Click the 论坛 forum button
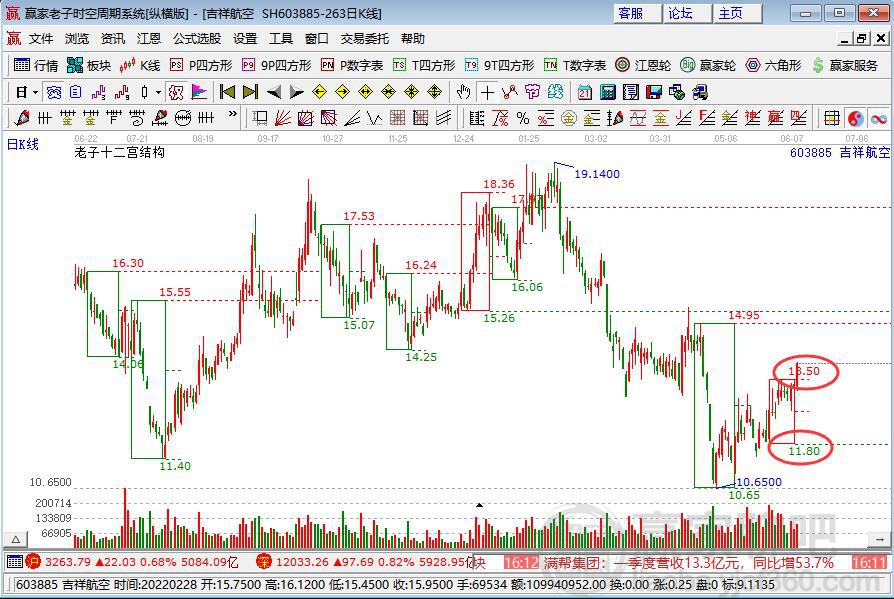Screen dimensions: 894x599 [x=687, y=13]
